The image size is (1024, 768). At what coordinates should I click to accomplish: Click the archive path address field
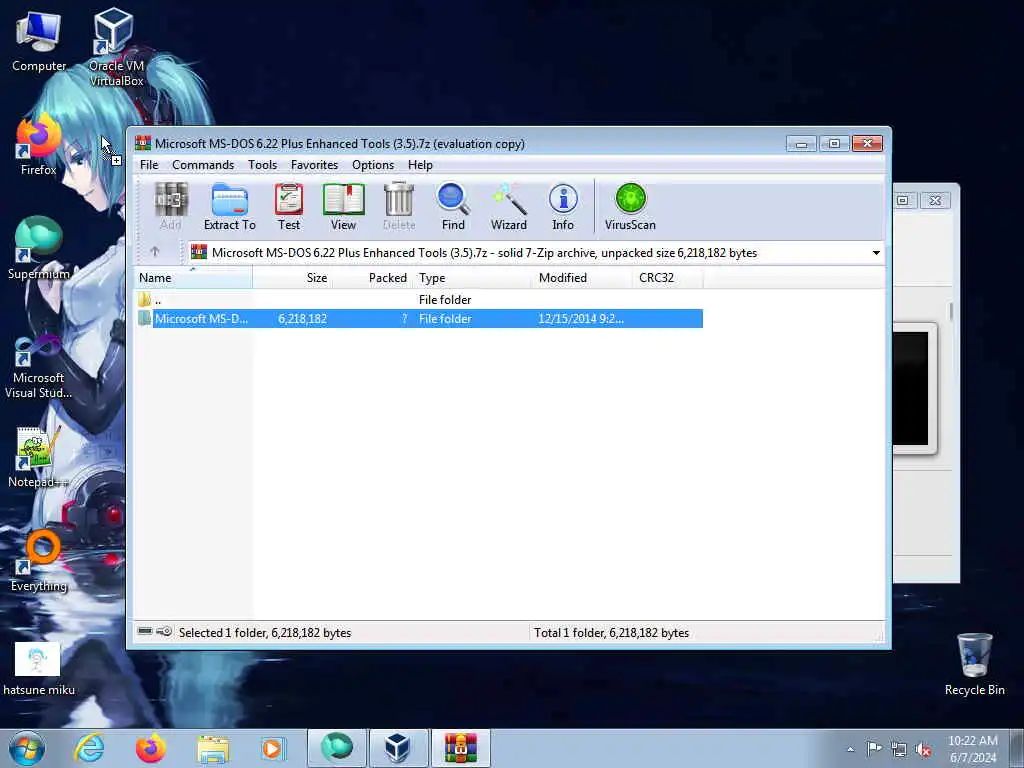[x=536, y=253]
